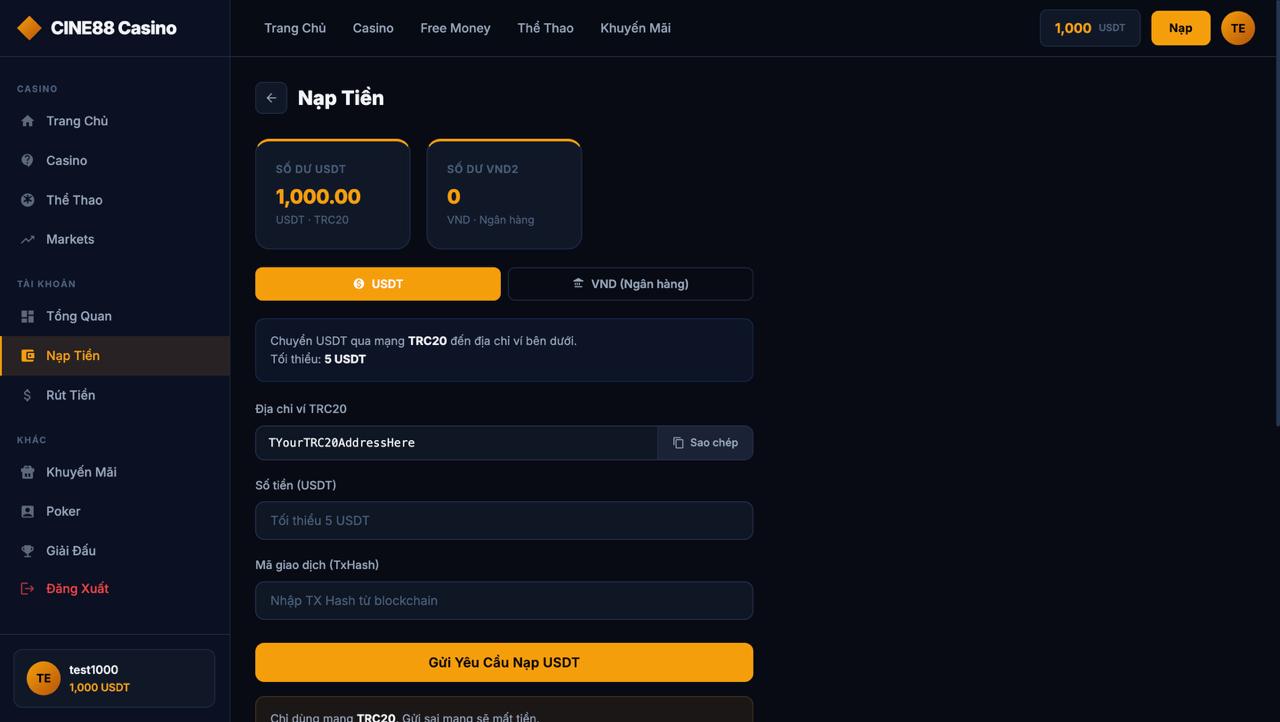Screen dimensions: 1280x722
Task: Click the CINE88 Casino diamond logo
Action: pyautogui.click(x=29, y=28)
